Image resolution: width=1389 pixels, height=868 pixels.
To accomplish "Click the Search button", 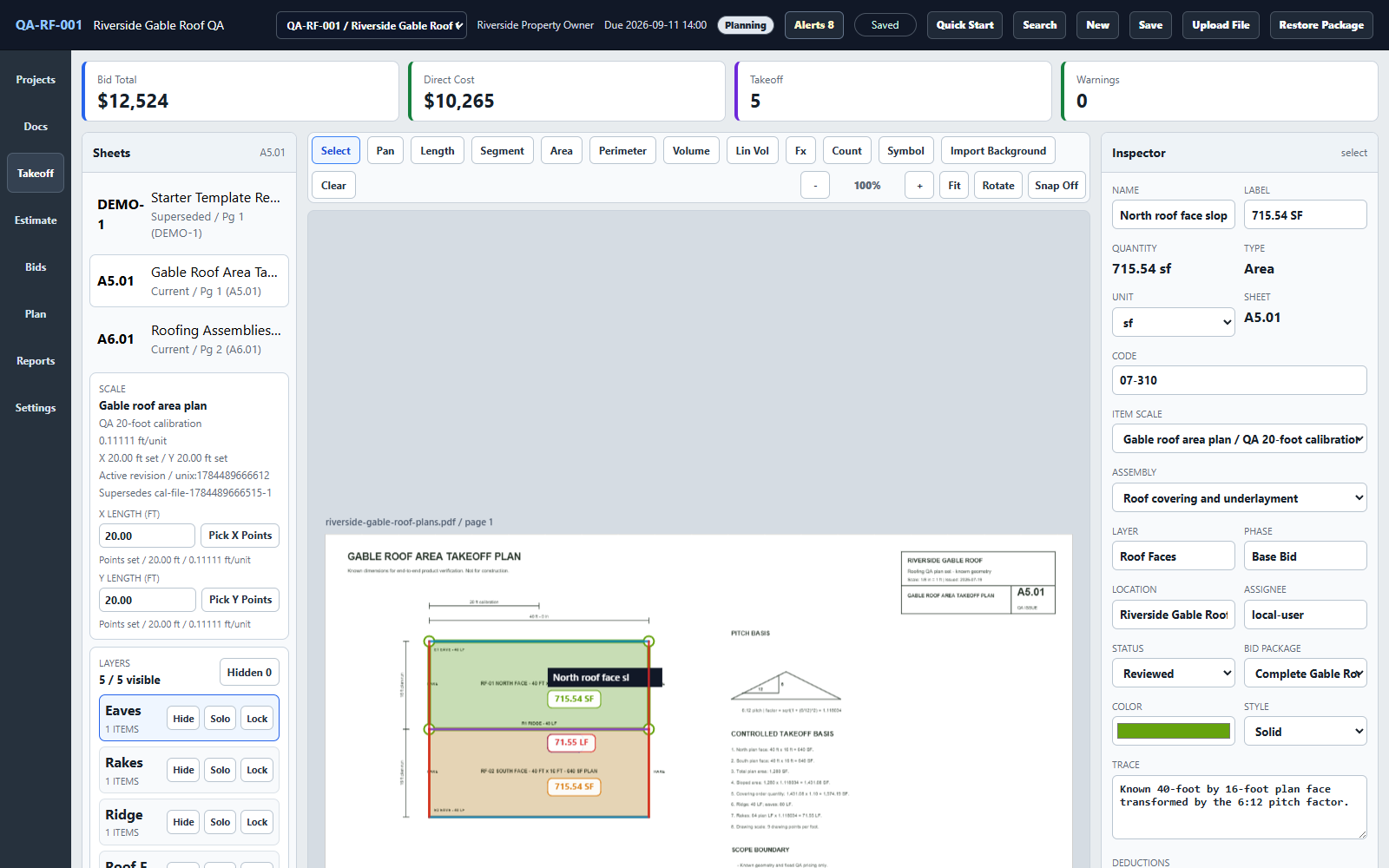I will [x=1039, y=25].
